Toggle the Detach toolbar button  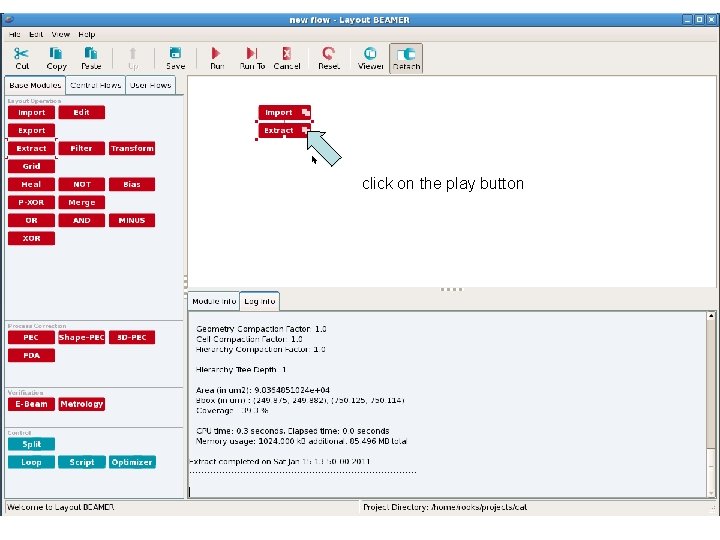tap(406, 58)
